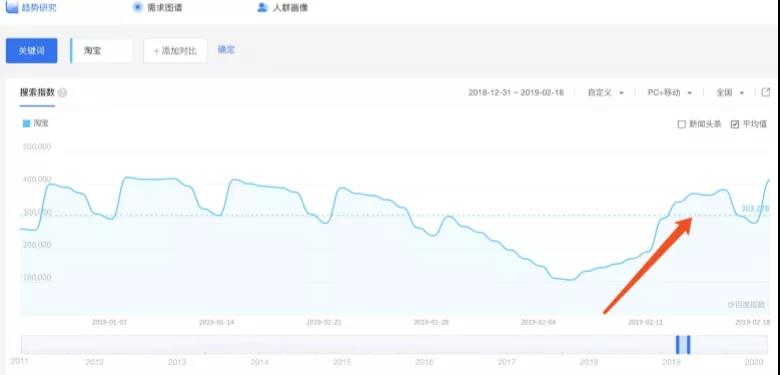Click the export share icon at top right
The height and width of the screenshot is (375, 780).
click(766, 92)
